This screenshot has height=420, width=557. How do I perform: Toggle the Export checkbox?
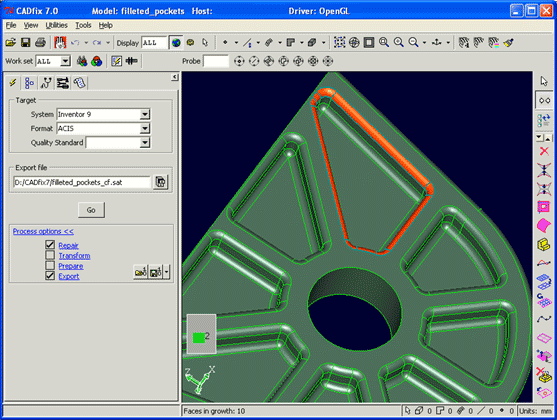50,276
